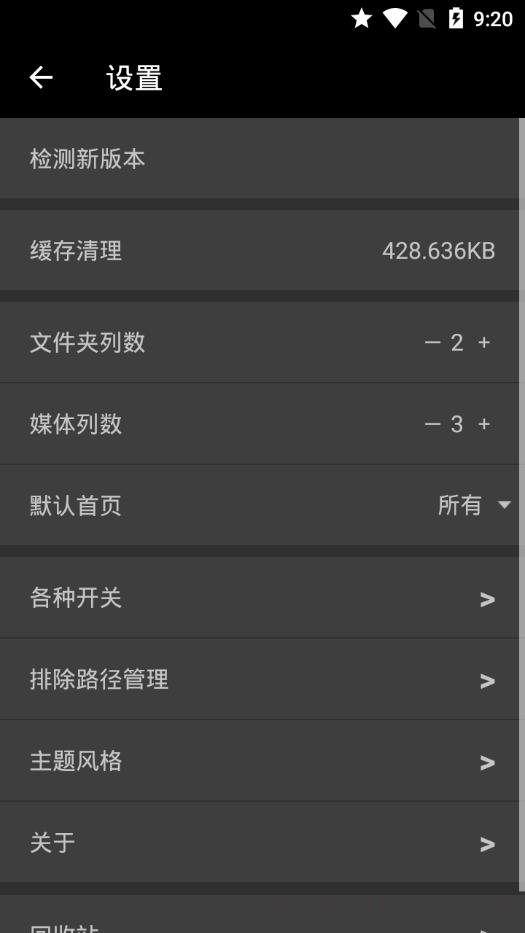The height and width of the screenshot is (933, 525).
Task: Open 关于 chevron arrow
Action: tap(488, 844)
